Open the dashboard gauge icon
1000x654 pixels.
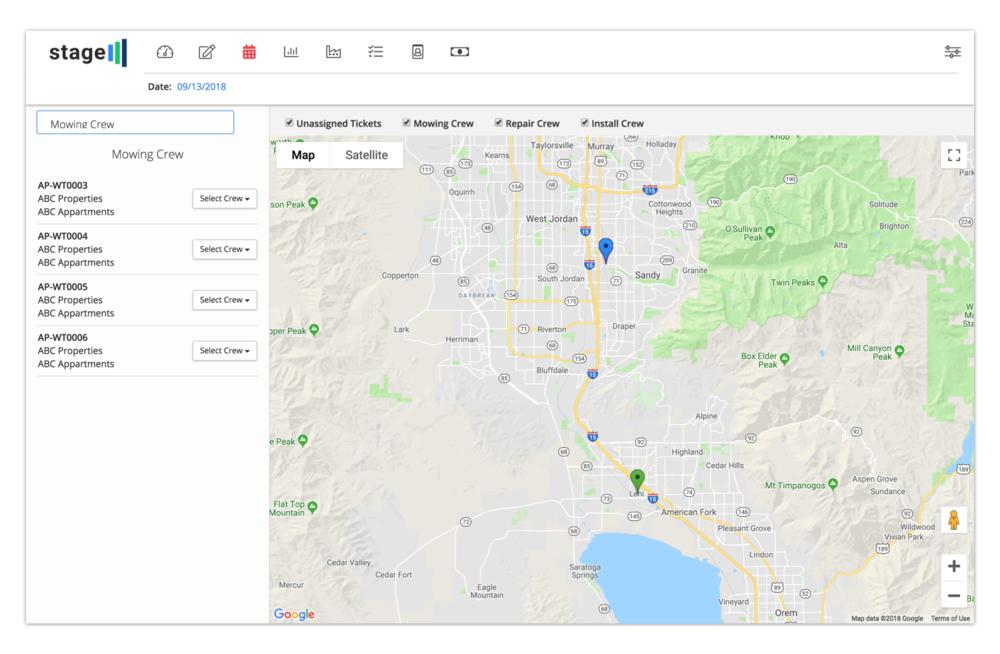pyautogui.click(x=165, y=52)
